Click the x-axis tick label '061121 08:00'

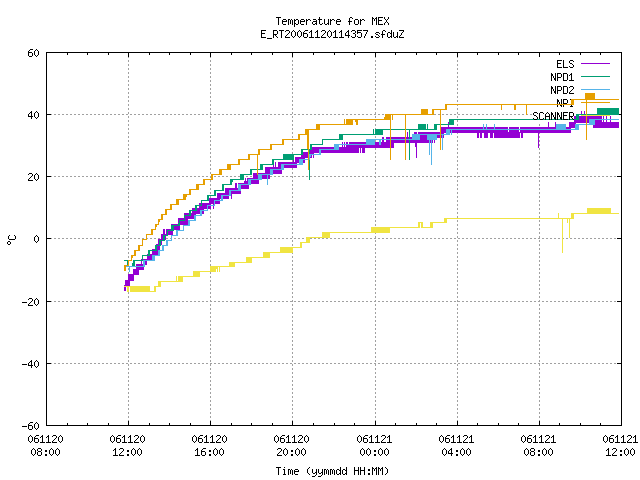click(x=538, y=445)
